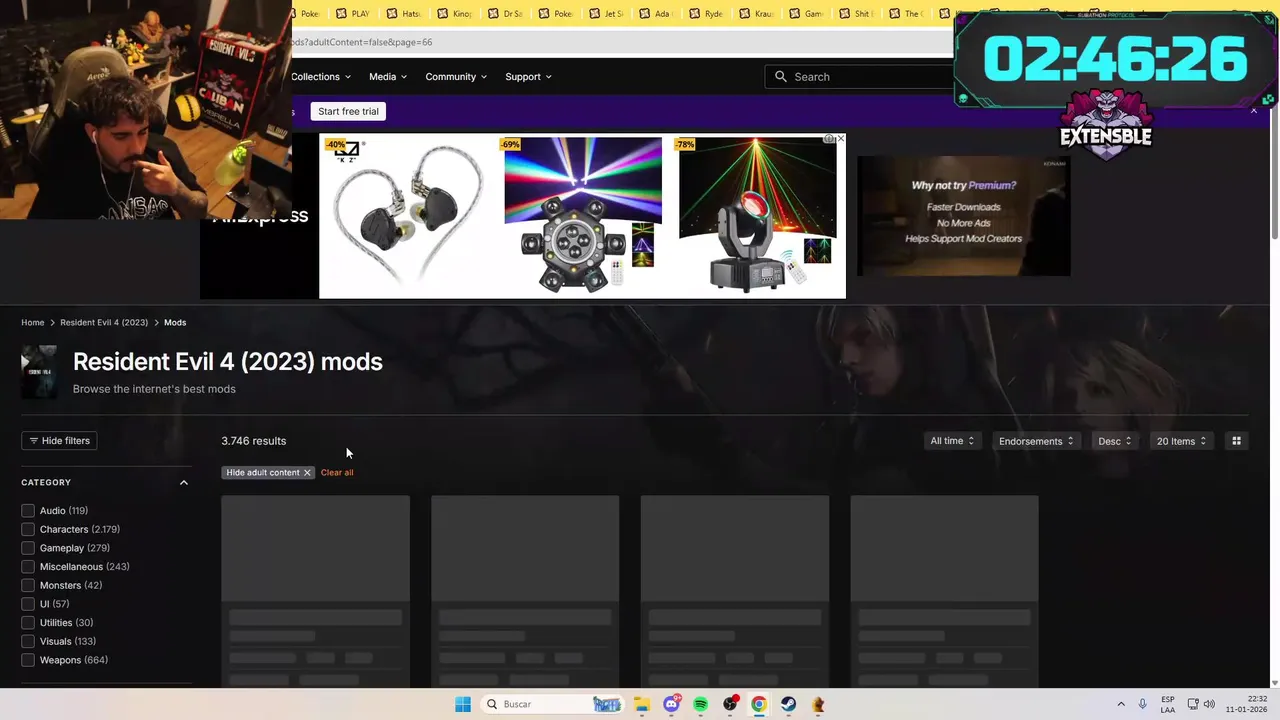Open the network tray icon
This screenshot has height=720, width=1280.
click(1193, 704)
